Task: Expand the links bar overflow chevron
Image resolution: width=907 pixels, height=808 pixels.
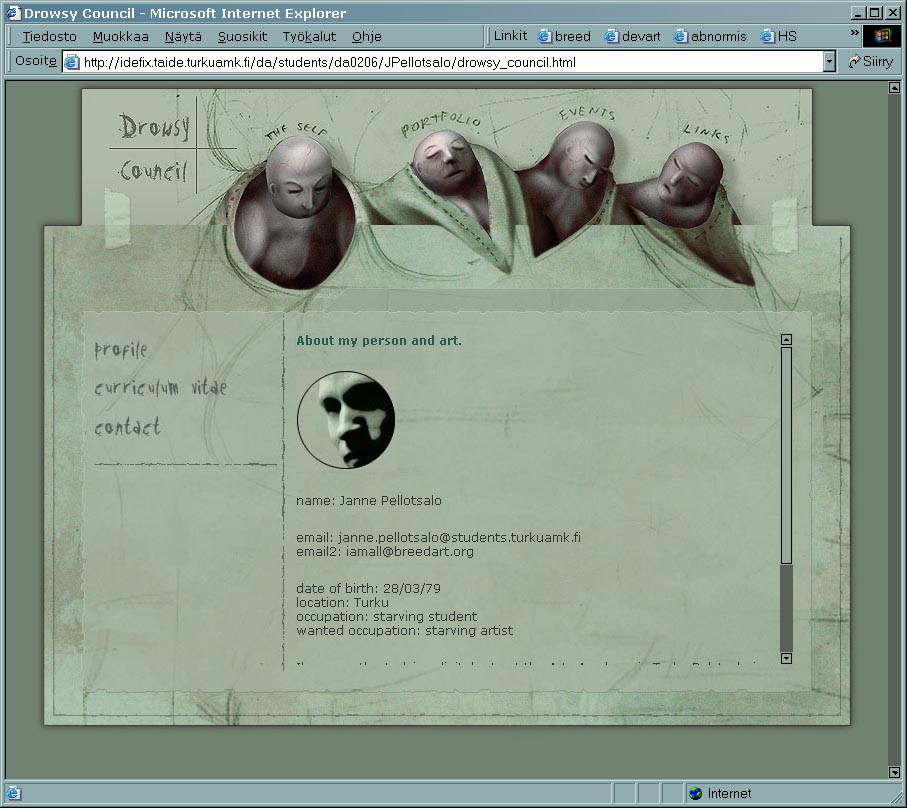Action: 854,33
